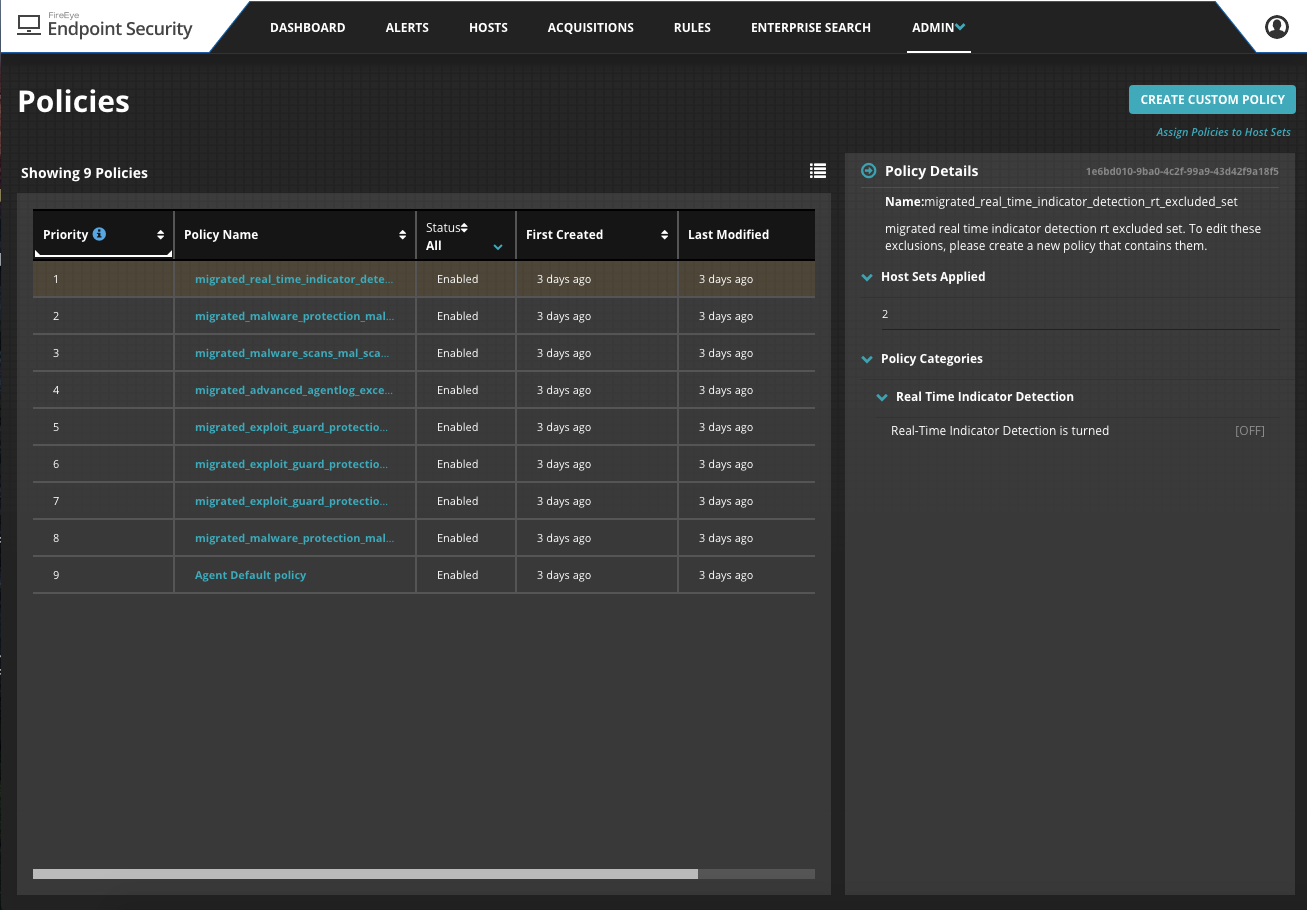1307x910 pixels.
Task: Open the Alerts tab
Action: point(407,28)
